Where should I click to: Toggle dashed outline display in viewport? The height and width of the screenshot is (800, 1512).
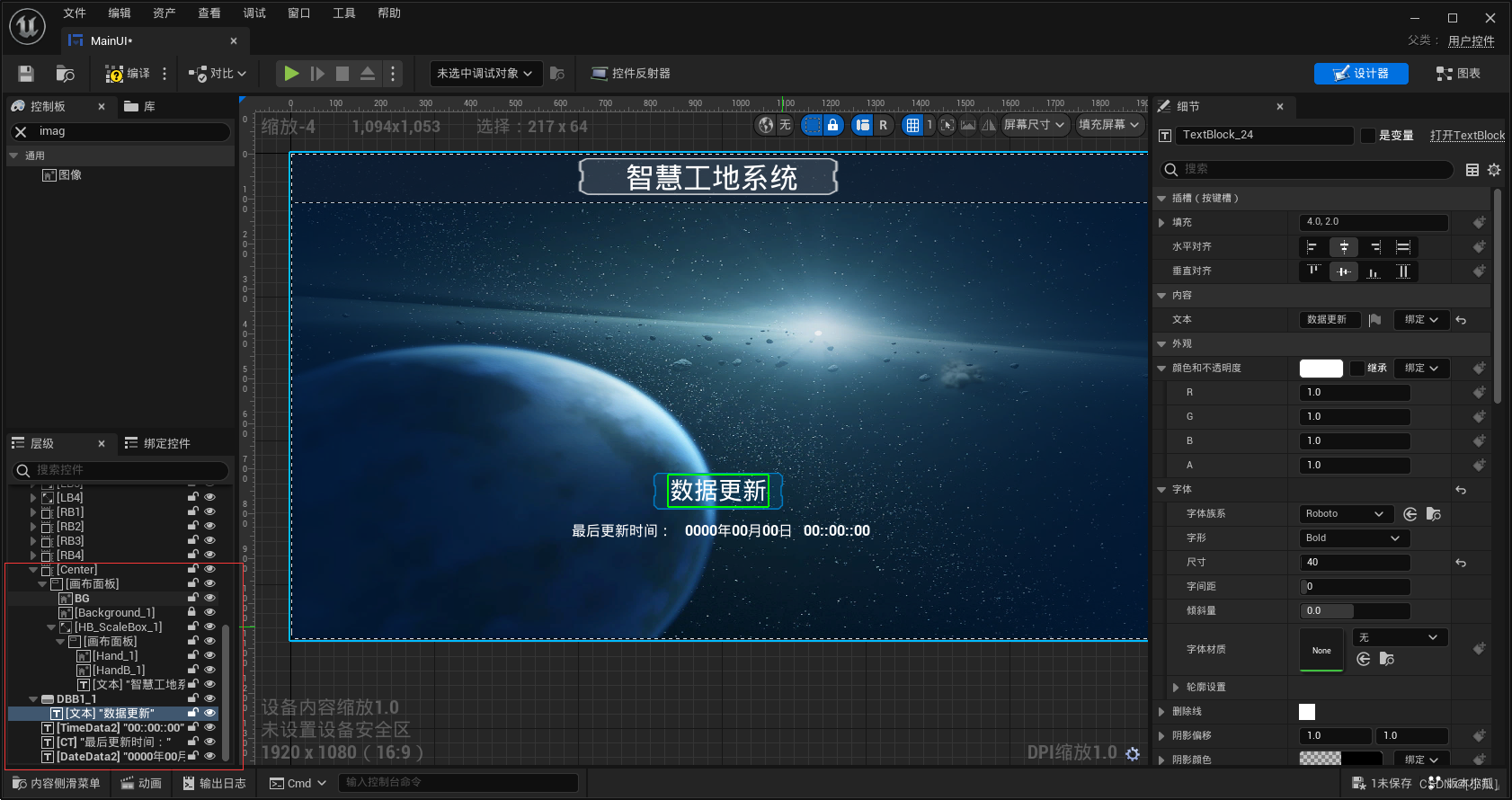[813, 125]
